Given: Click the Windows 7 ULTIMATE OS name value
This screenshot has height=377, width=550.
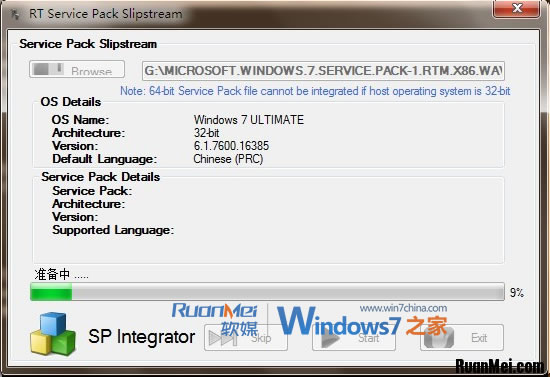Looking at the screenshot, I should tap(249, 120).
